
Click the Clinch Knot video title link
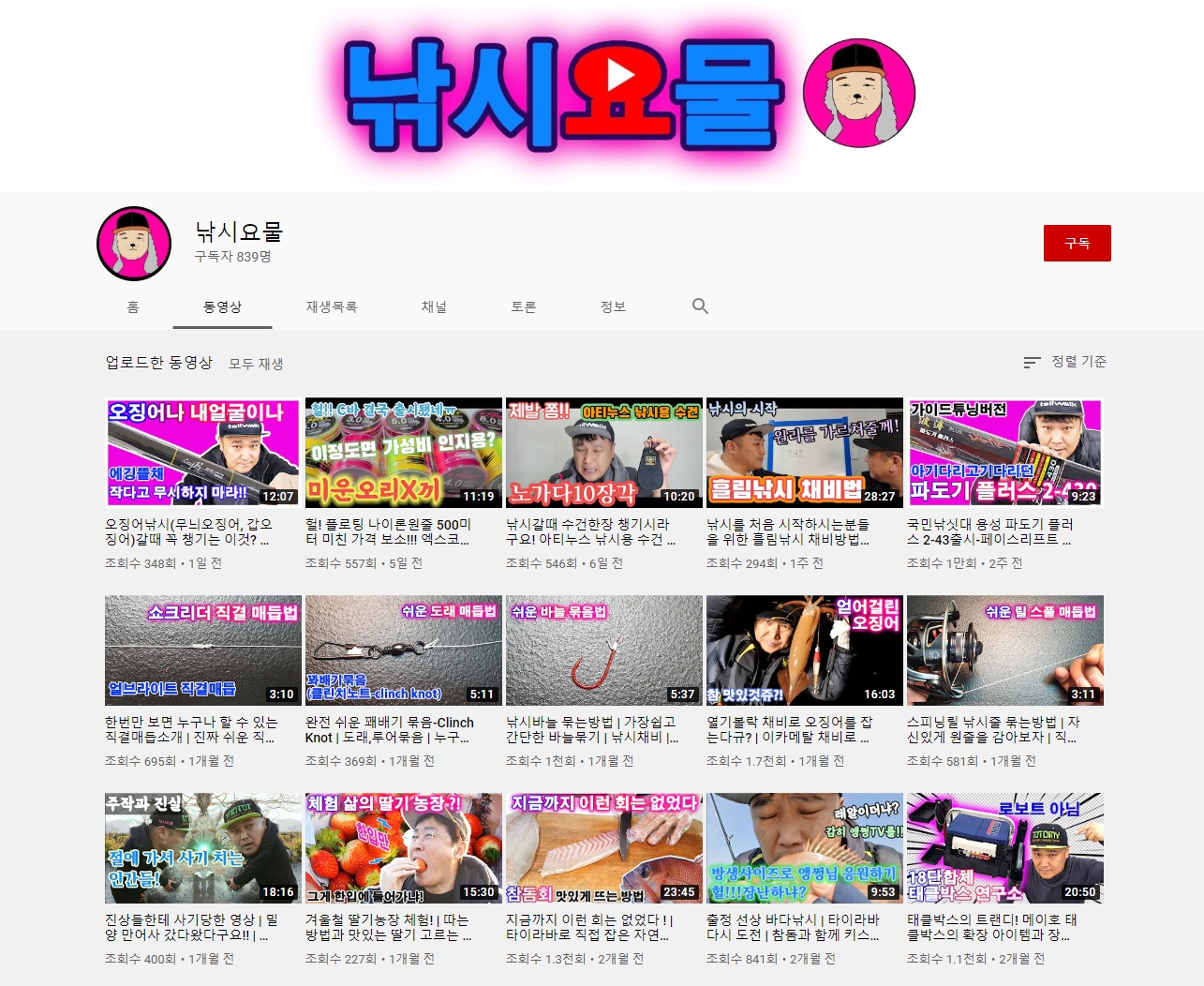[389, 730]
